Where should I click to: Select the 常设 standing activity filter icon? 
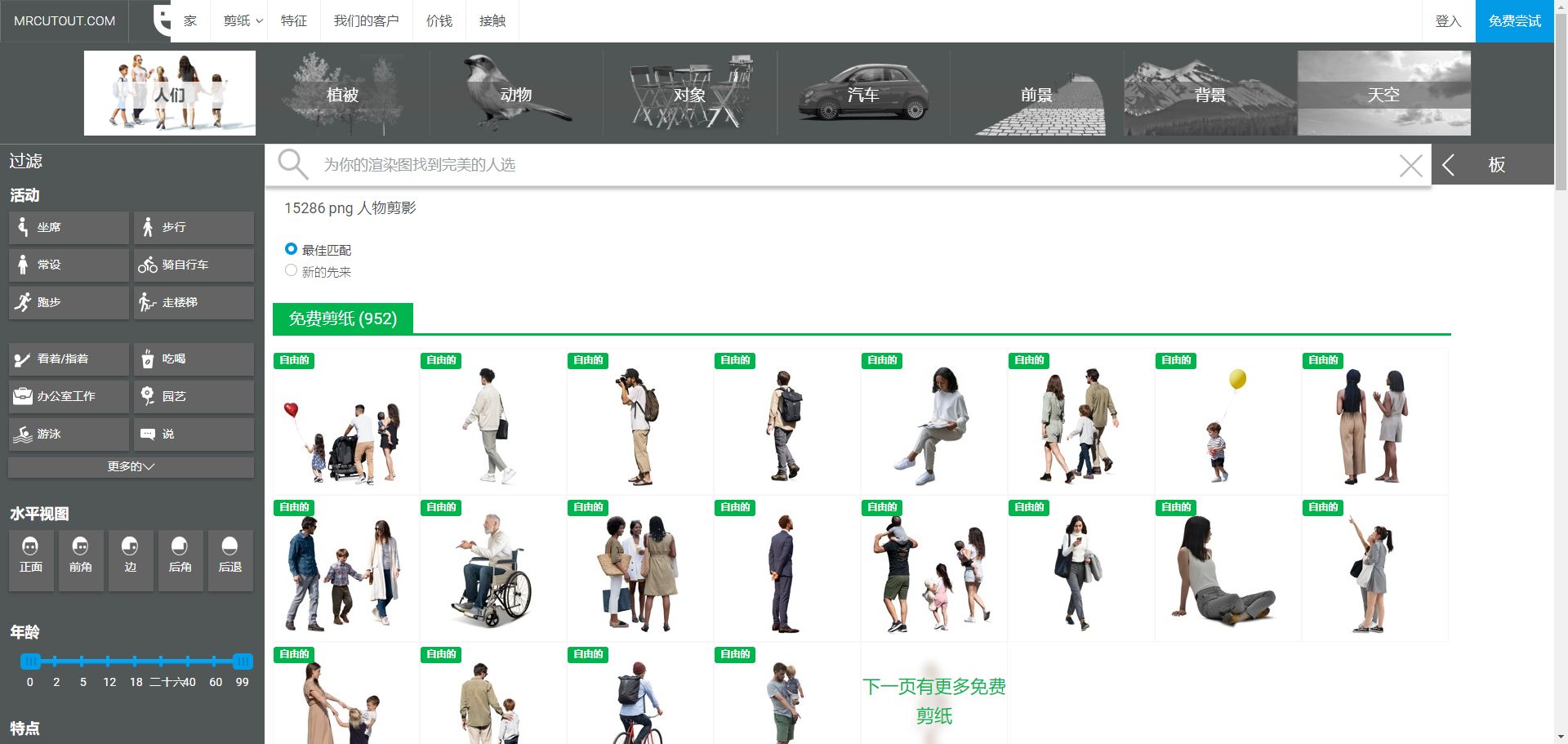pos(23,265)
